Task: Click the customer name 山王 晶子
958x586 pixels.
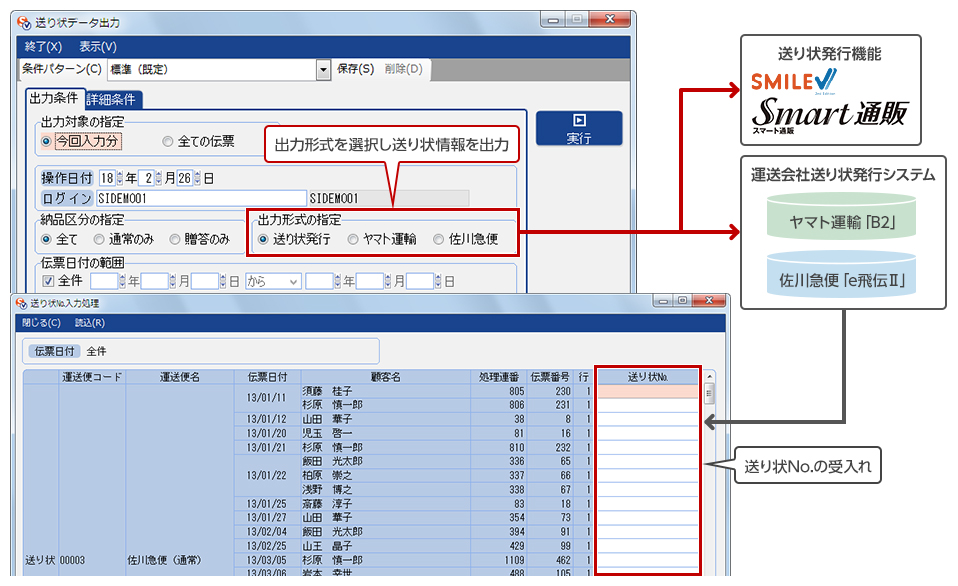Action: [x=327, y=546]
